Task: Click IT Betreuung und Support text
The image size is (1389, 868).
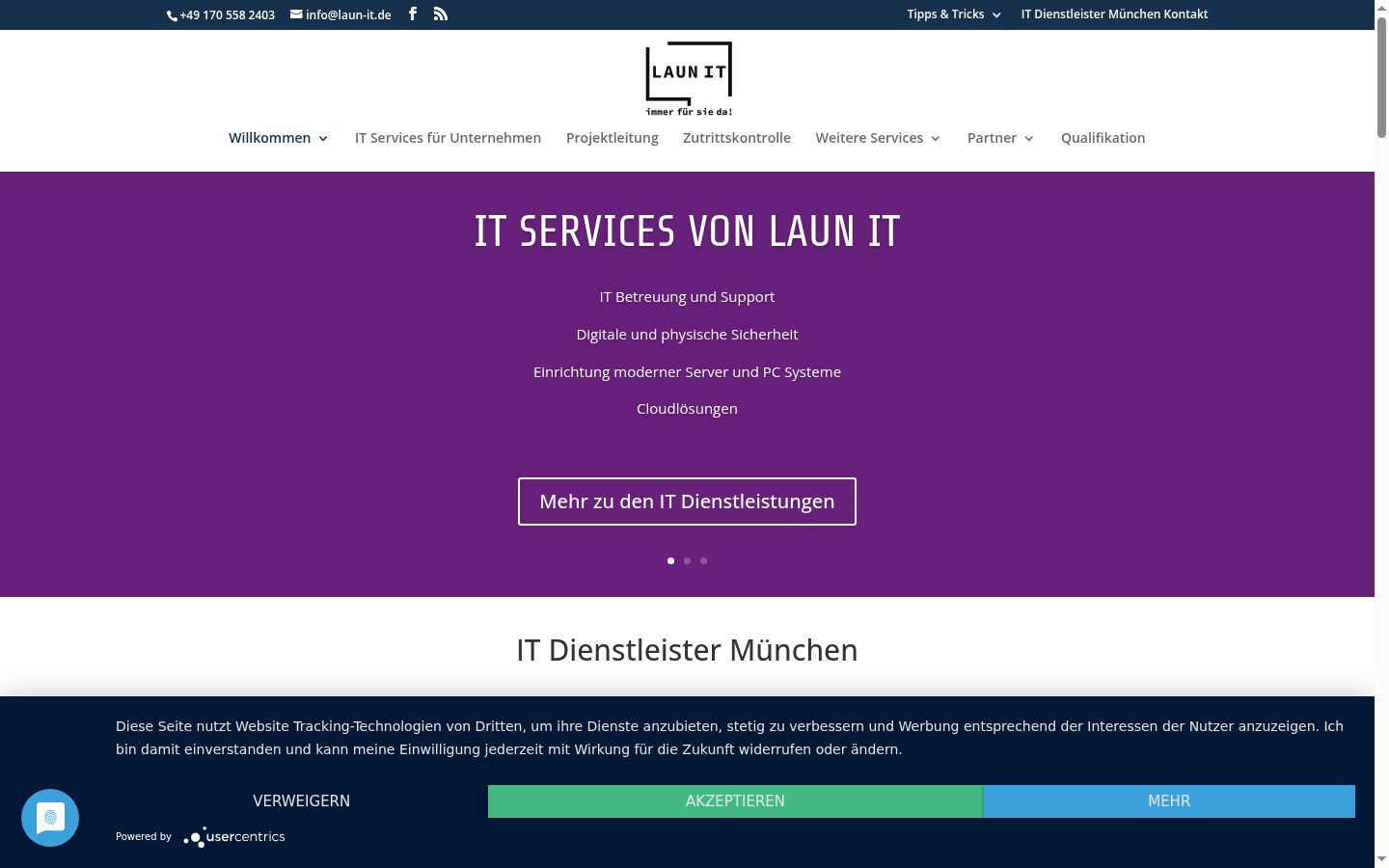Action: click(x=687, y=297)
